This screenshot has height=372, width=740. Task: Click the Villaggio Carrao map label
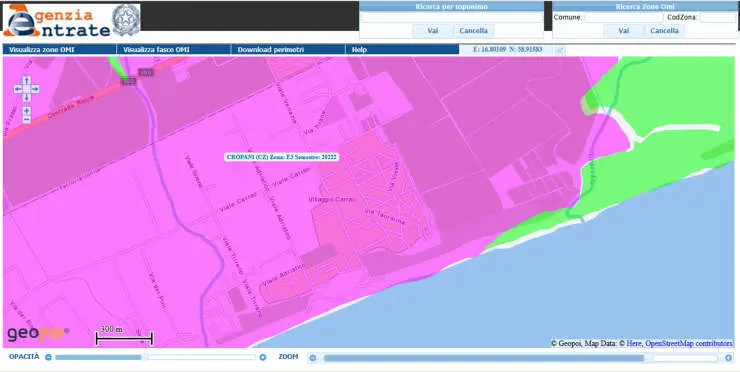click(x=332, y=199)
